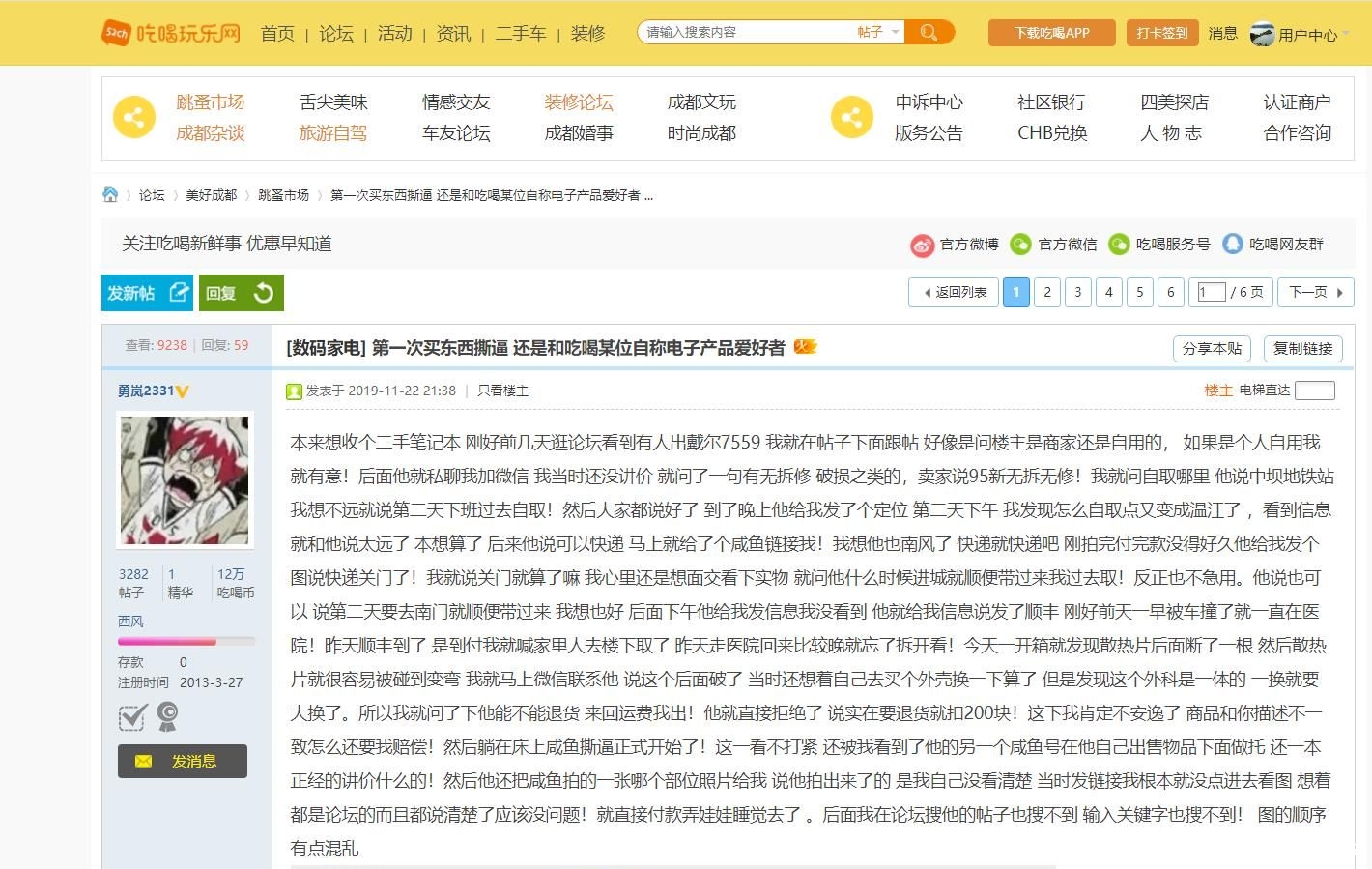Click 分享本贴 button
1372x869 pixels.
coord(1212,349)
